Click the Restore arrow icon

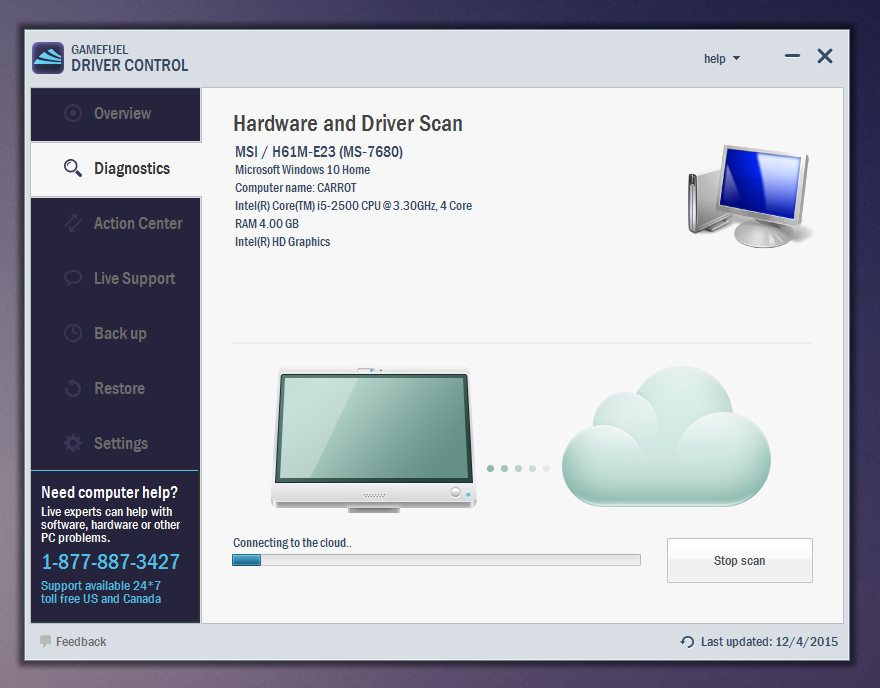(73, 388)
